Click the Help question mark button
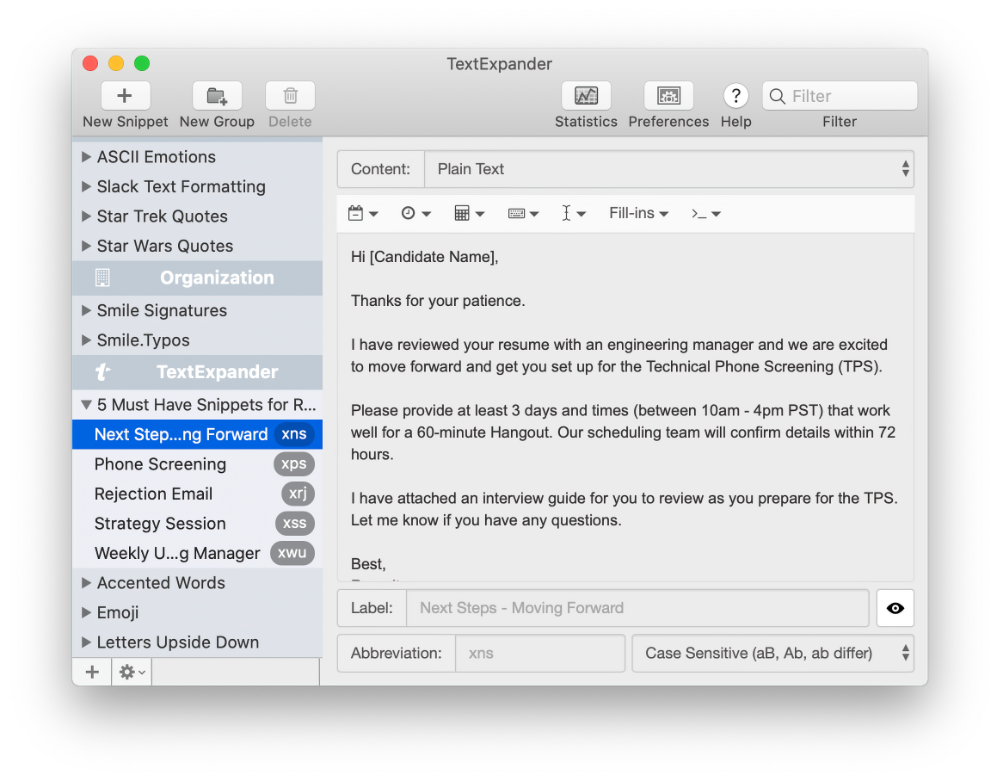The image size is (1000, 781). [736, 96]
